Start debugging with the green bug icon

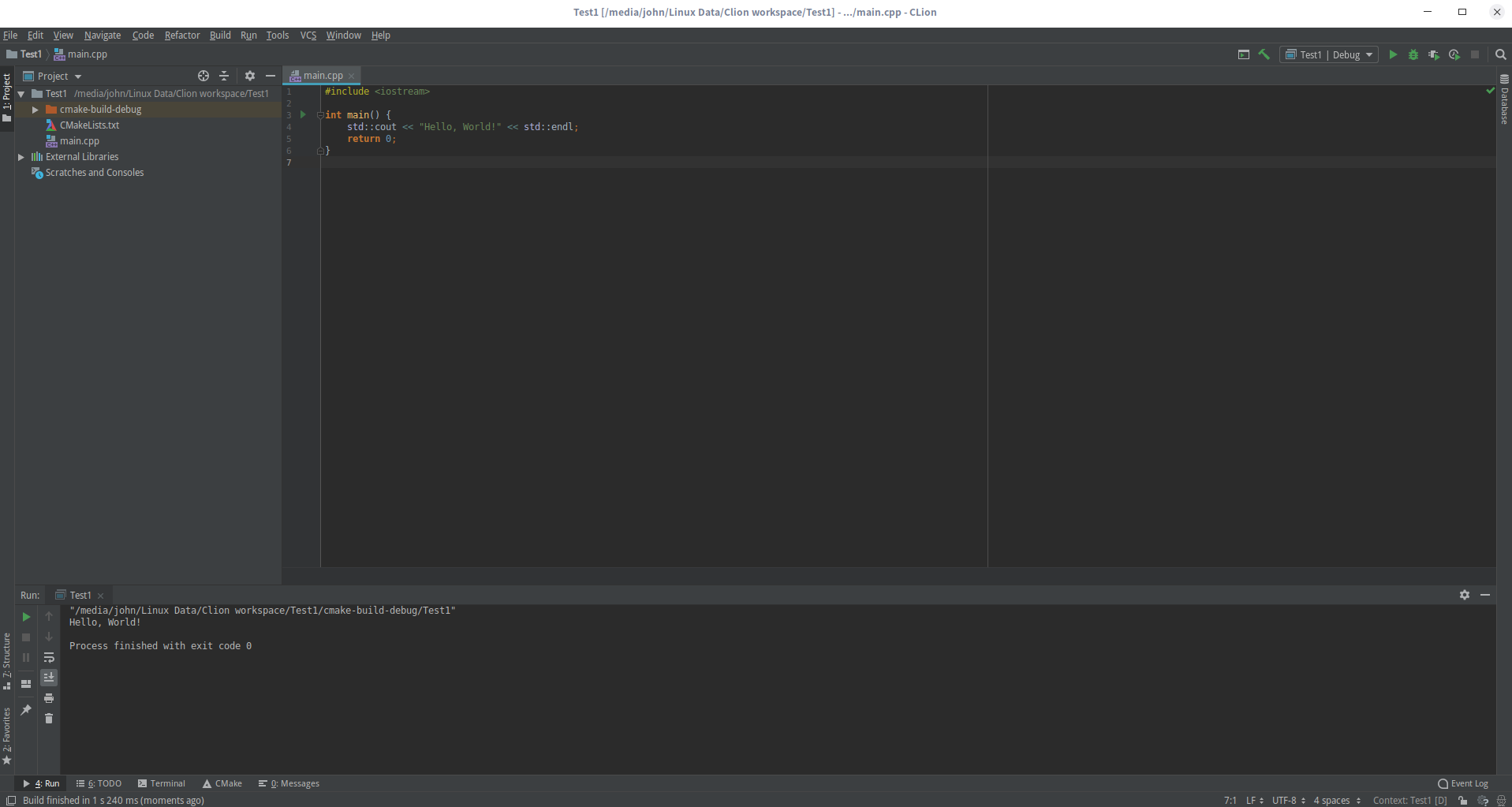click(x=1413, y=54)
